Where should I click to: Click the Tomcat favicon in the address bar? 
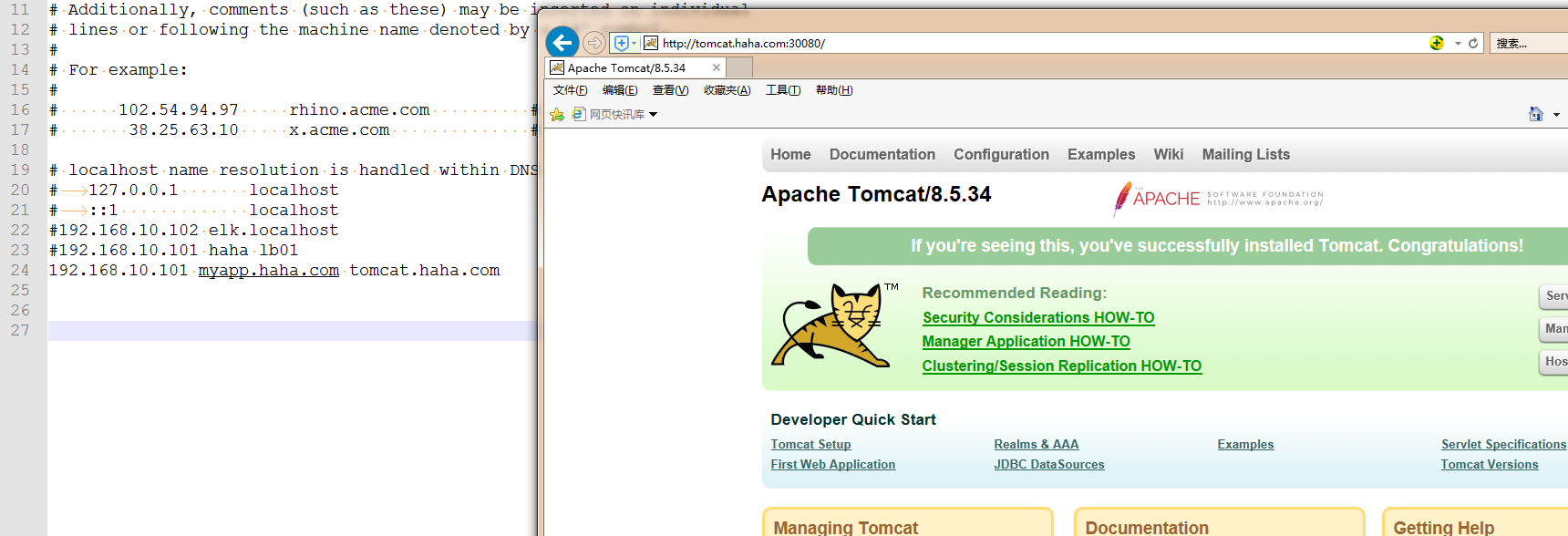[651, 43]
